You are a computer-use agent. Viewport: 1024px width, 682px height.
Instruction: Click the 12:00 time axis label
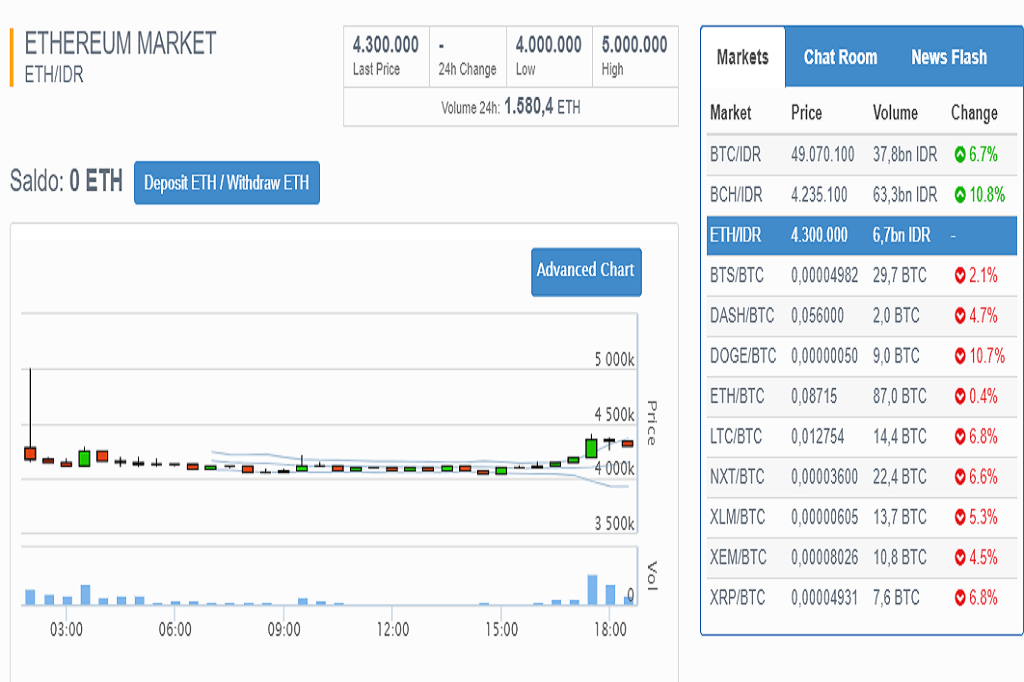[x=392, y=630]
